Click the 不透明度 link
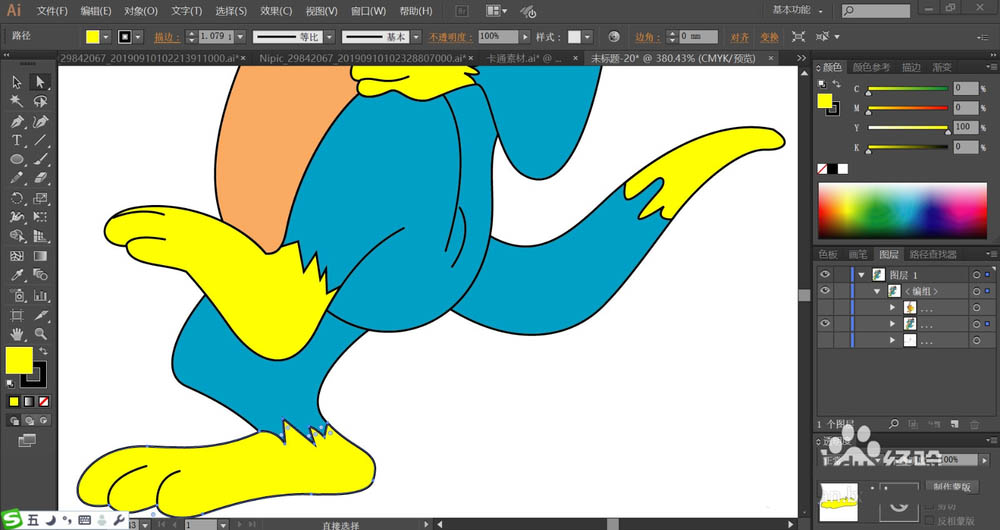1000x530 pixels. (x=450, y=37)
